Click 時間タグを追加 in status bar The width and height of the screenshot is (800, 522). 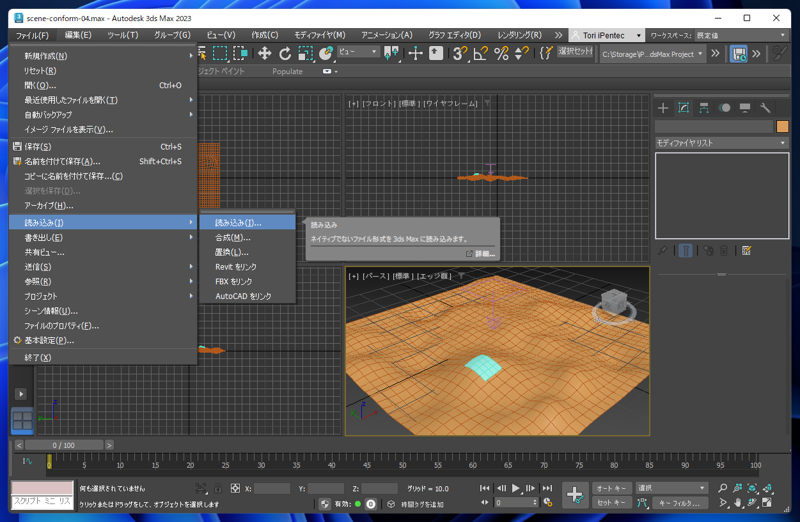click(421, 504)
